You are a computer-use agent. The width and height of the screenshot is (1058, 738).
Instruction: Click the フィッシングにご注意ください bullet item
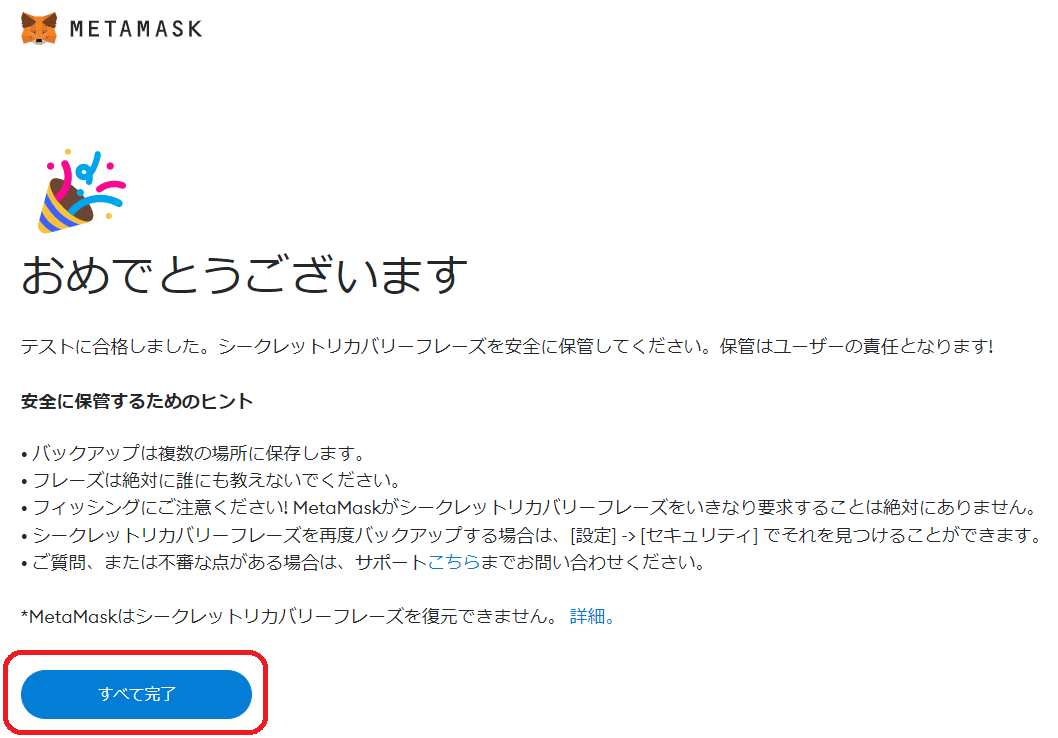(x=529, y=507)
